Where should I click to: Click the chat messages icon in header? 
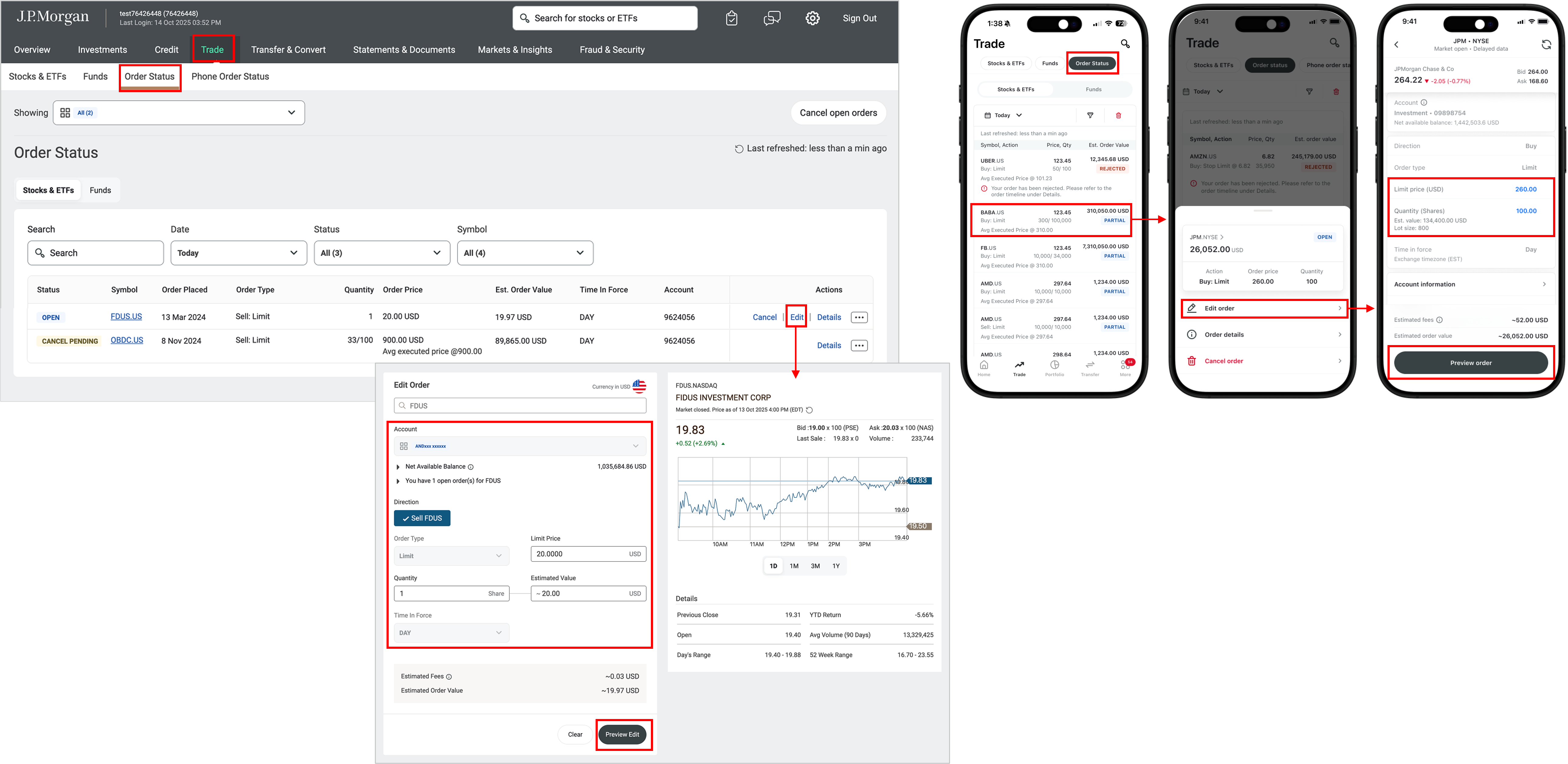tap(772, 18)
